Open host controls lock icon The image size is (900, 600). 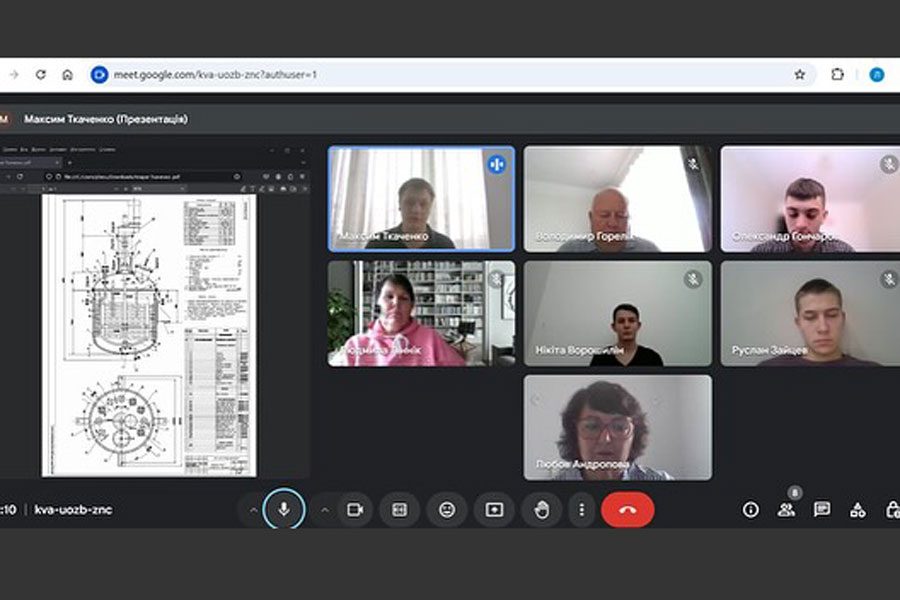(x=893, y=509)
